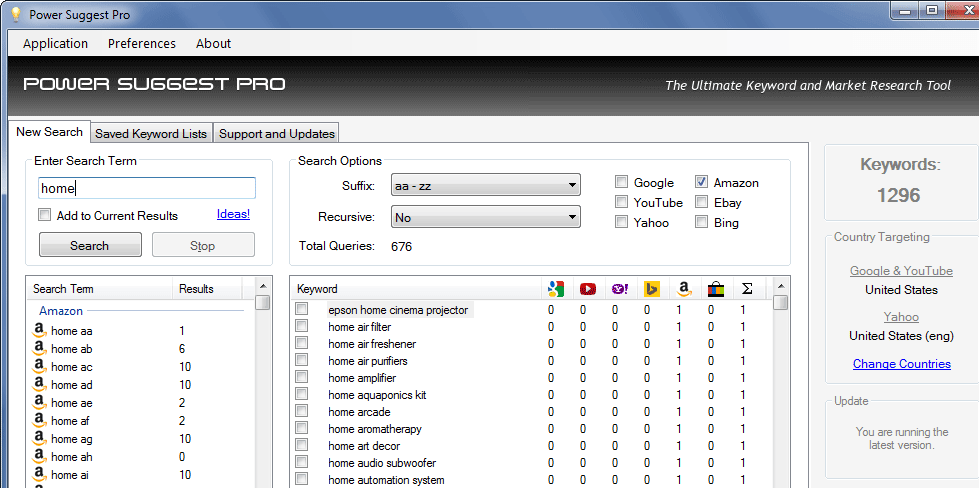Tick checkbox for 'home amplifier'
The image size is (979, 488).
[302, 377]
